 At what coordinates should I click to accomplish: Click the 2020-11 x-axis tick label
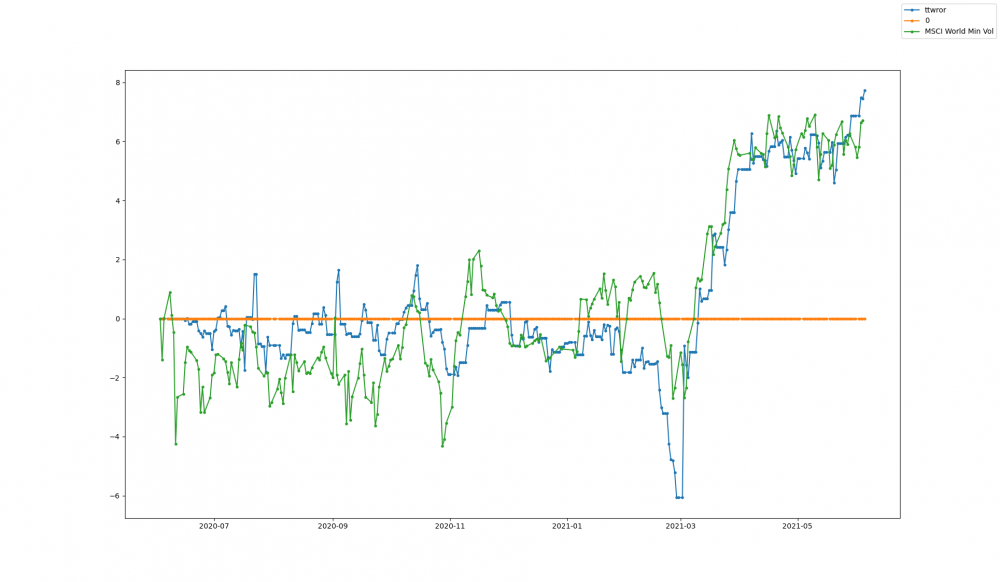(450, 526)
